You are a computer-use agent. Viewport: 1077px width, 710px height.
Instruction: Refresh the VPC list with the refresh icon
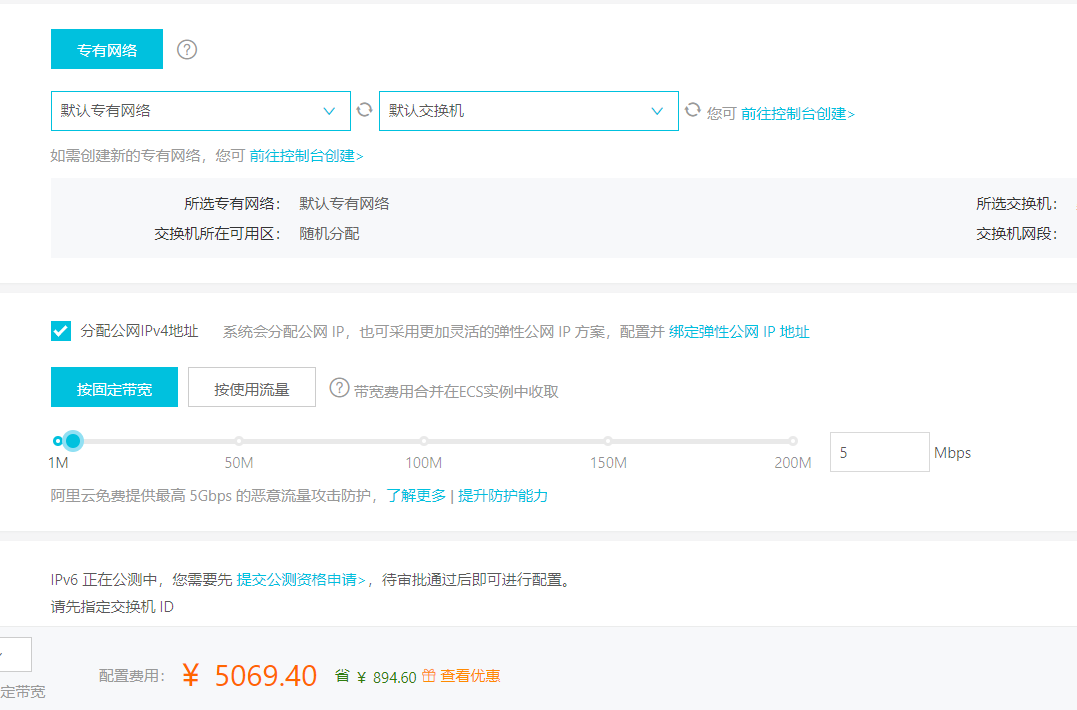365,110
